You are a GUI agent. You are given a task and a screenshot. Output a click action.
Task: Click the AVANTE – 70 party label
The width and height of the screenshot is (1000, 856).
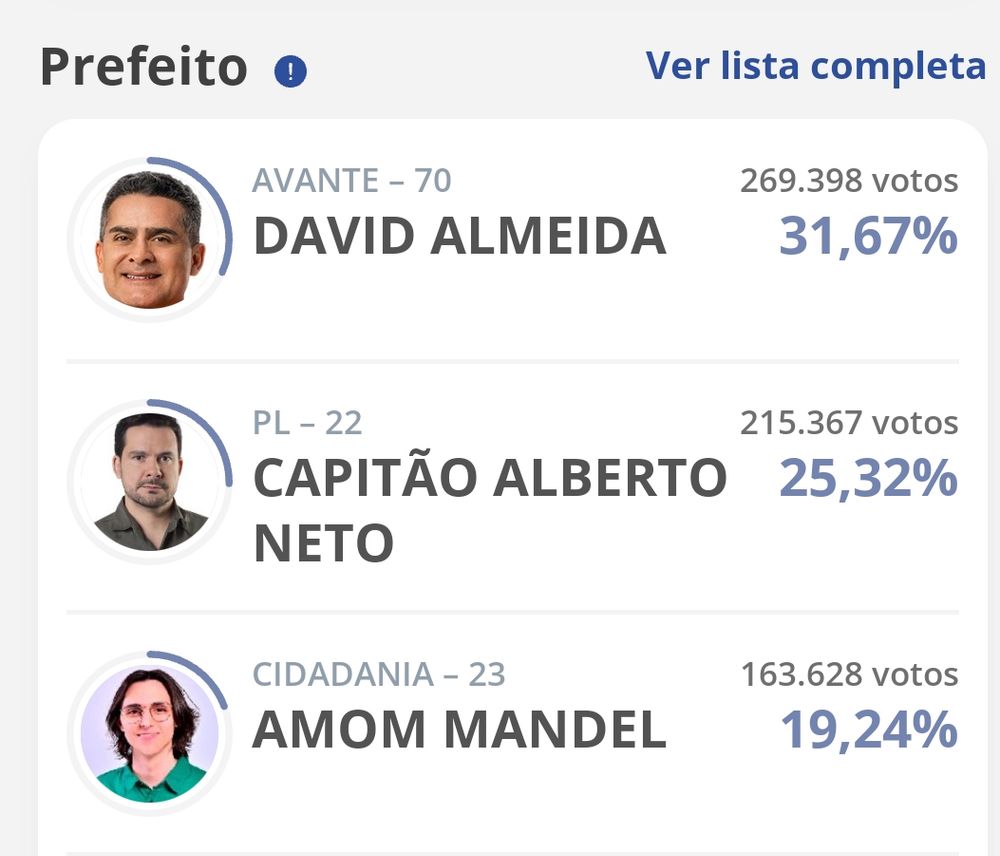[x=351, y=181]
